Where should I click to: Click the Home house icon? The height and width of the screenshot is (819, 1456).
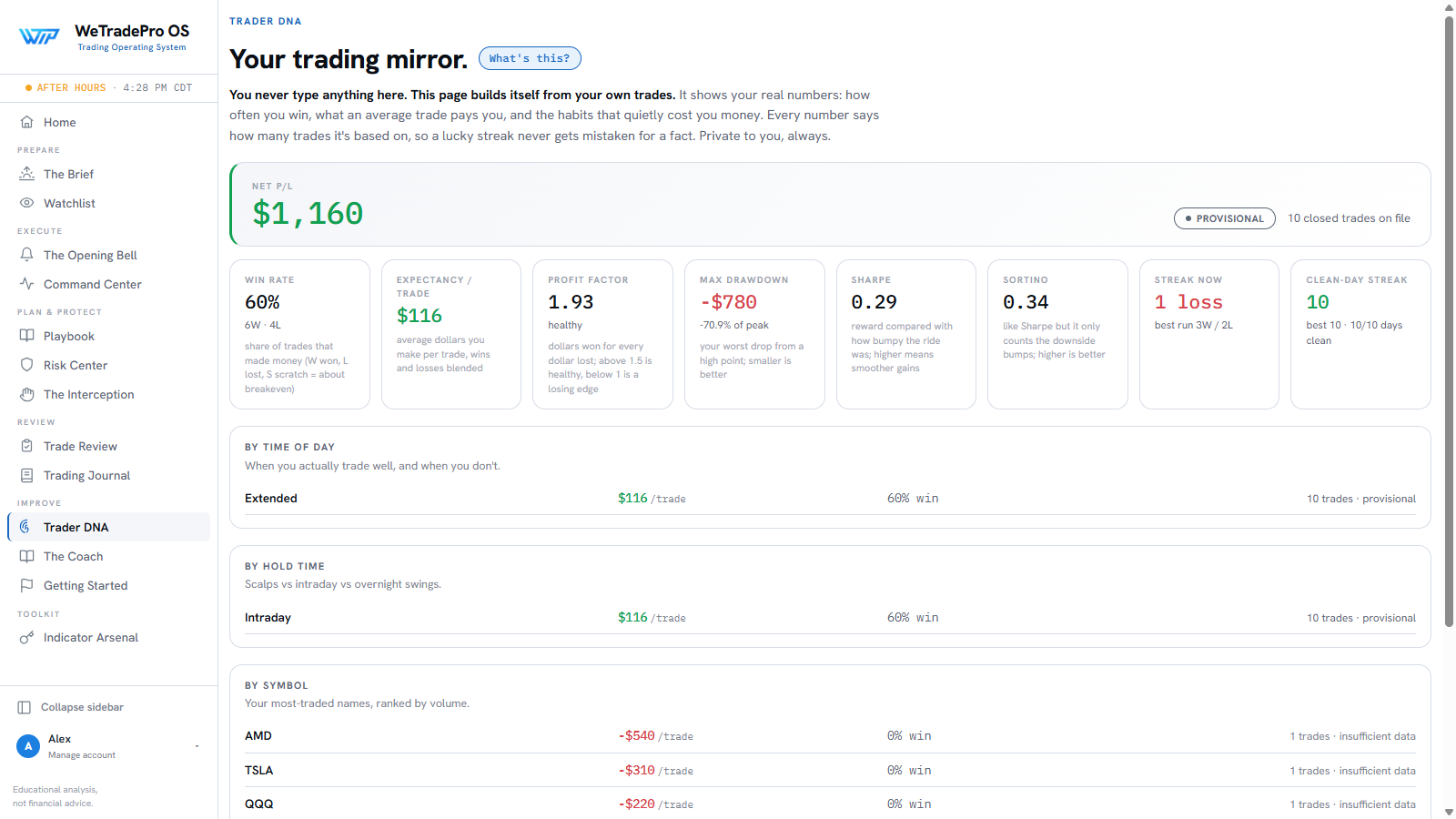click(27, 122)
